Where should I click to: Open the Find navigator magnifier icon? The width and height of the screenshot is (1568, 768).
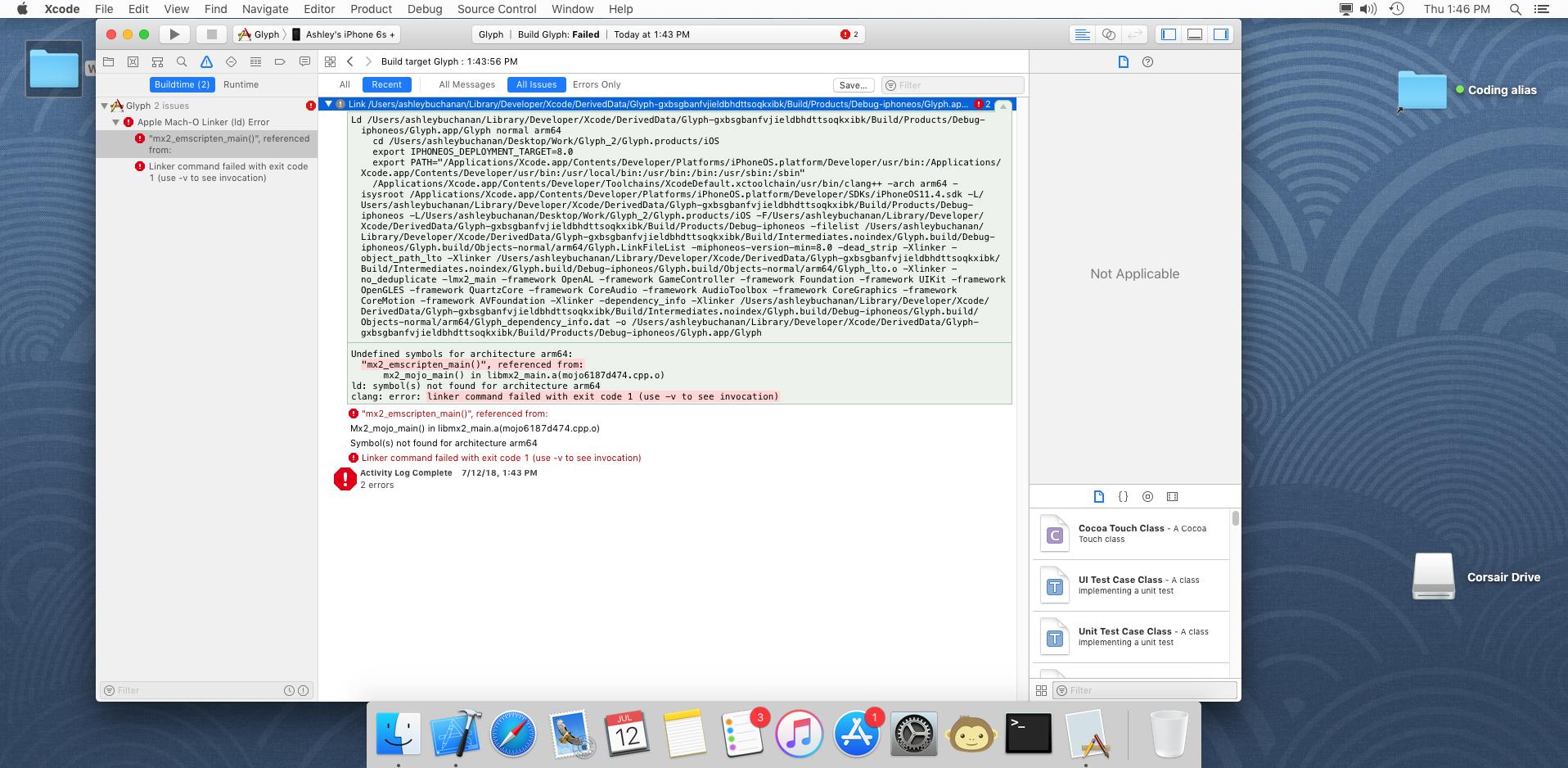[182, 61]
